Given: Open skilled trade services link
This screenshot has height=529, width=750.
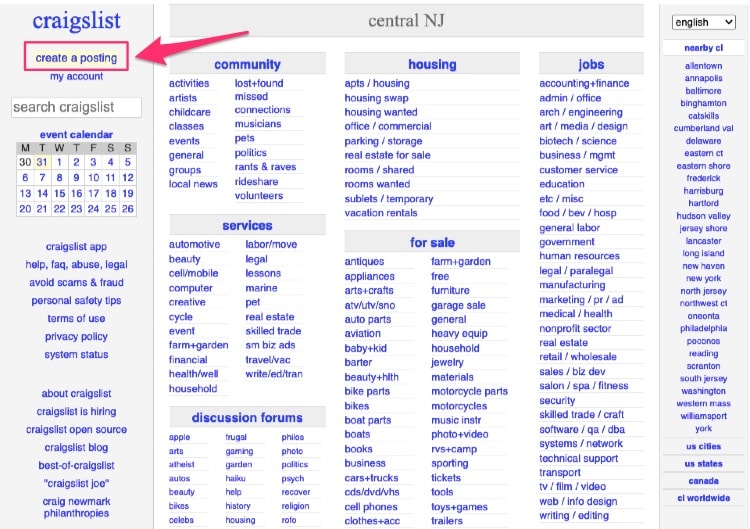Looking at the screenshot, I should click(x=273, y=331).
